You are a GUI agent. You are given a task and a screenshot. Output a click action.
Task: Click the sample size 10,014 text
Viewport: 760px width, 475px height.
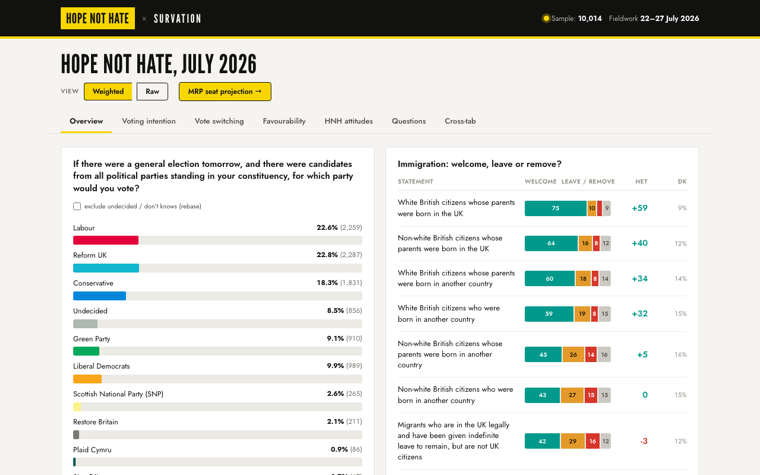point(590,18)
